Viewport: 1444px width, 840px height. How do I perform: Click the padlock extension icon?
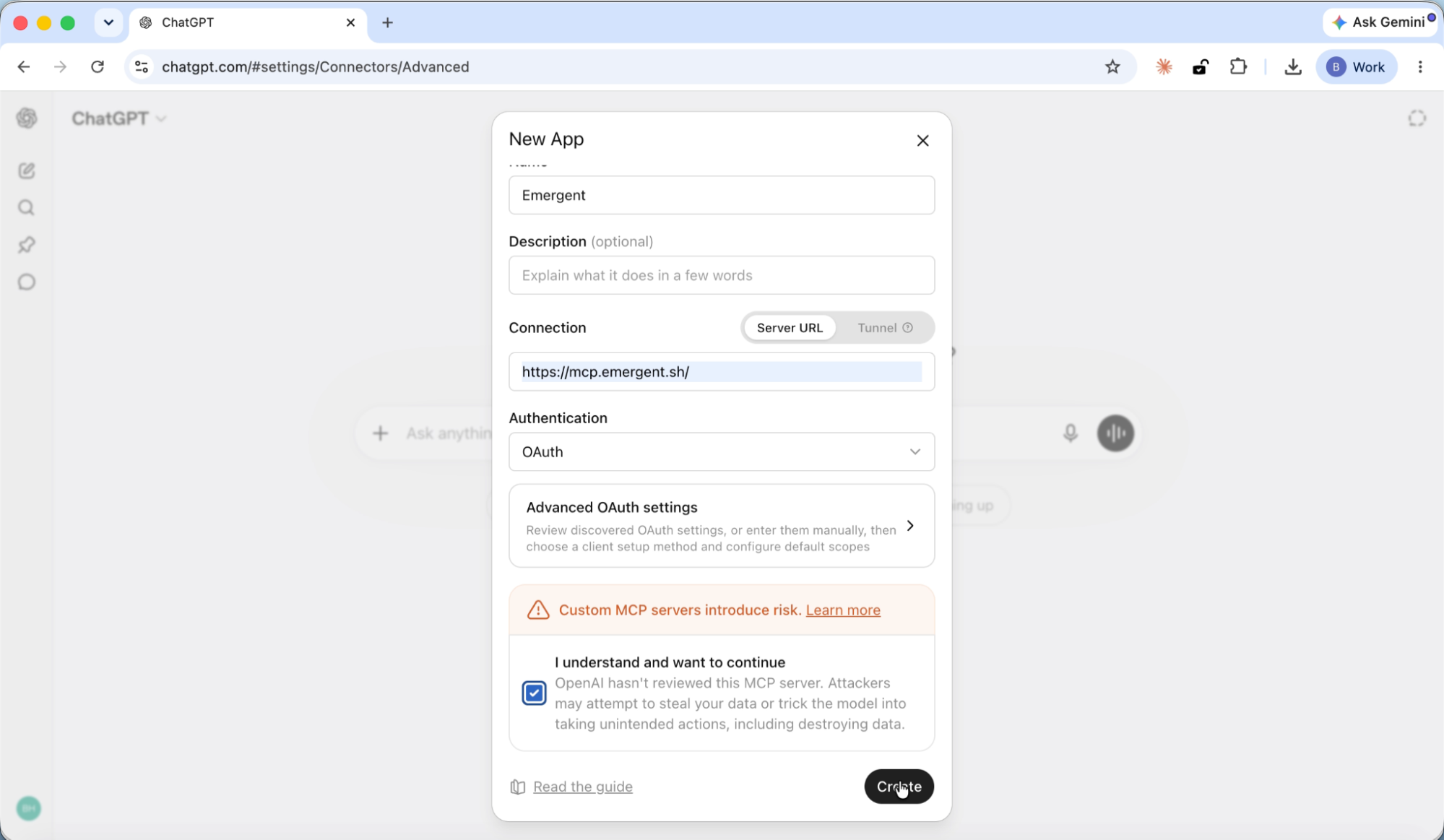[x=1201, y=67]
